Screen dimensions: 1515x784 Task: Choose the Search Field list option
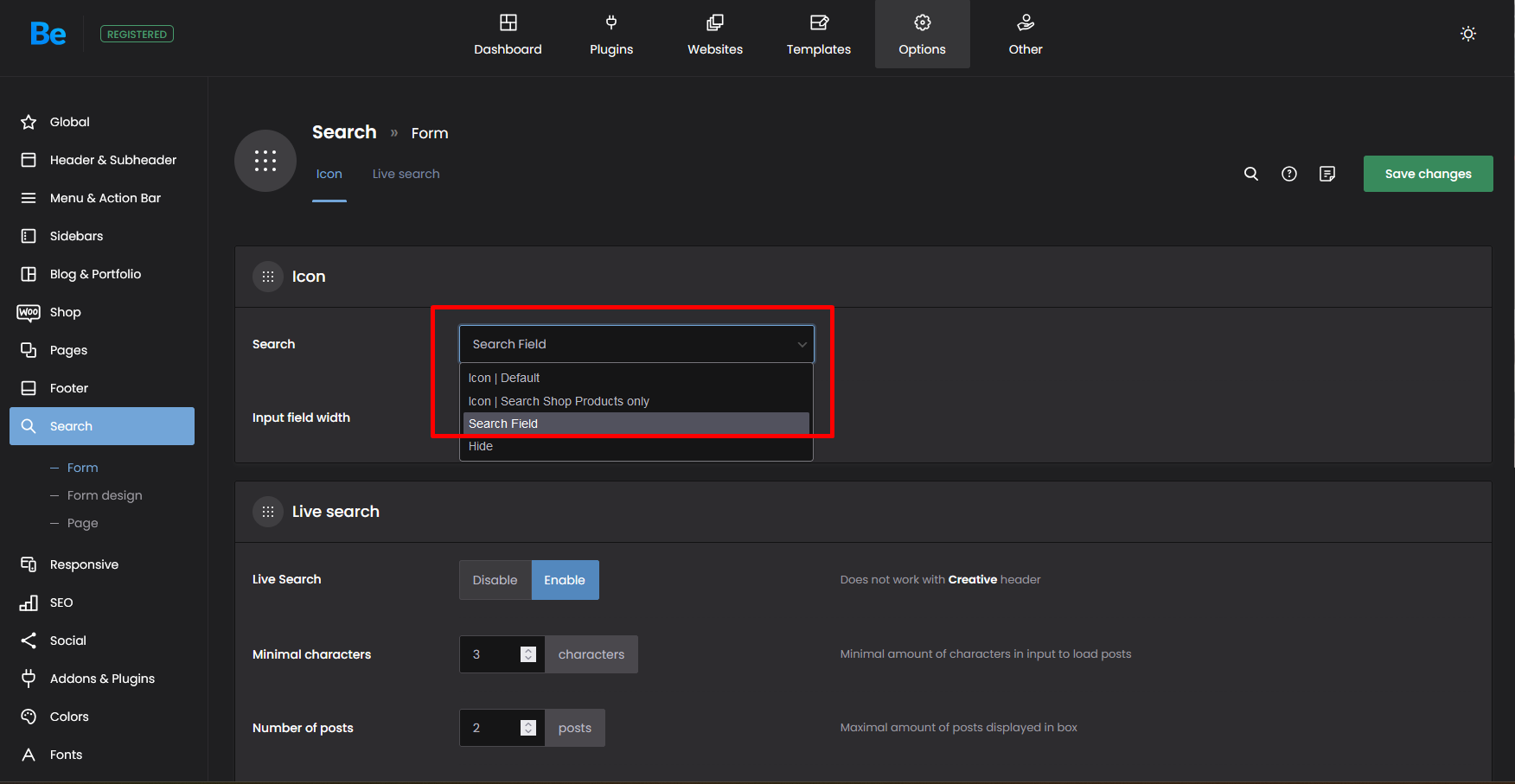[x=636, y=424]
